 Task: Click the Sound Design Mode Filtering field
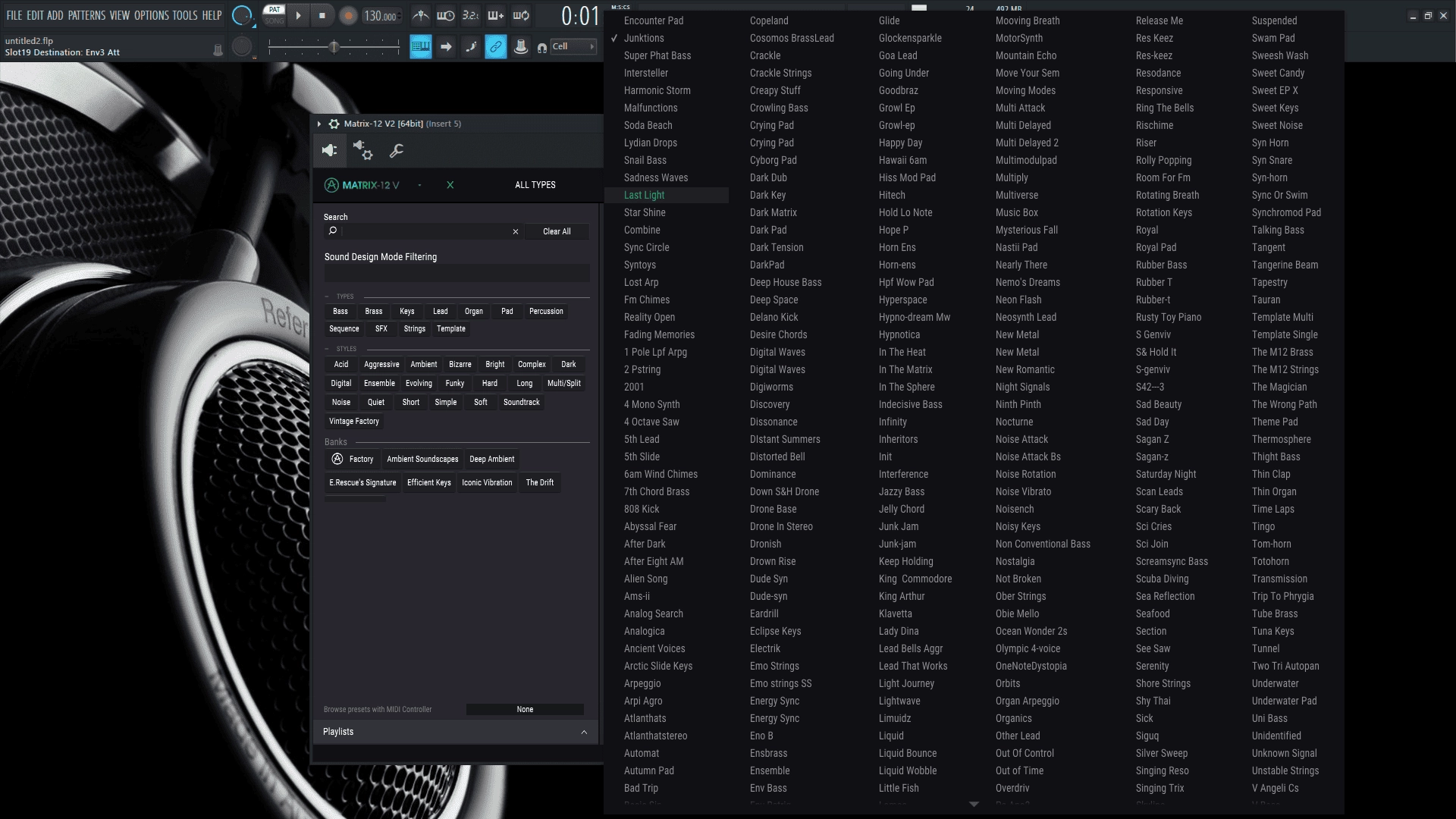(x=457, y=273)
